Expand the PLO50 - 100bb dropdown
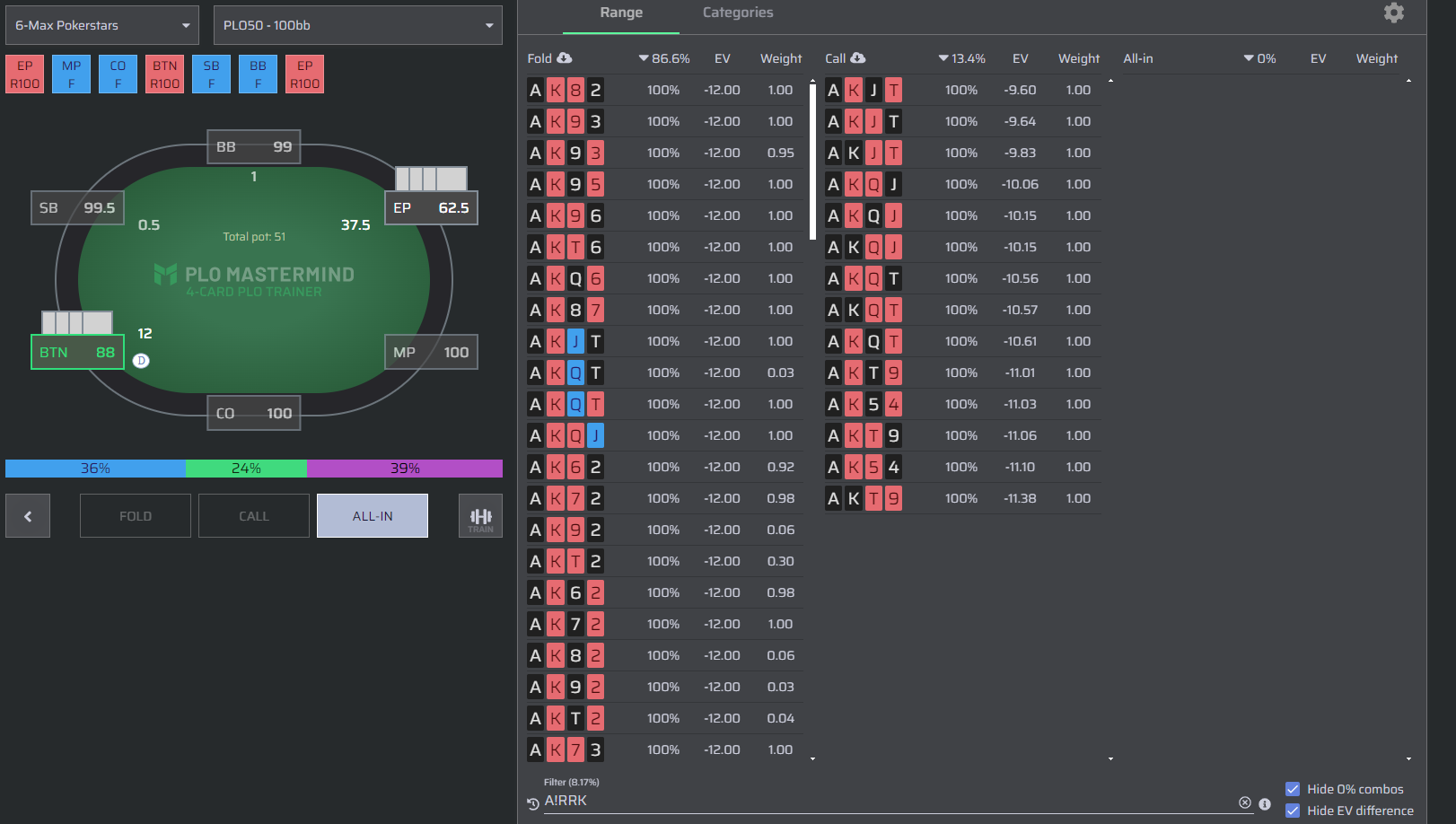 [358, 25]
